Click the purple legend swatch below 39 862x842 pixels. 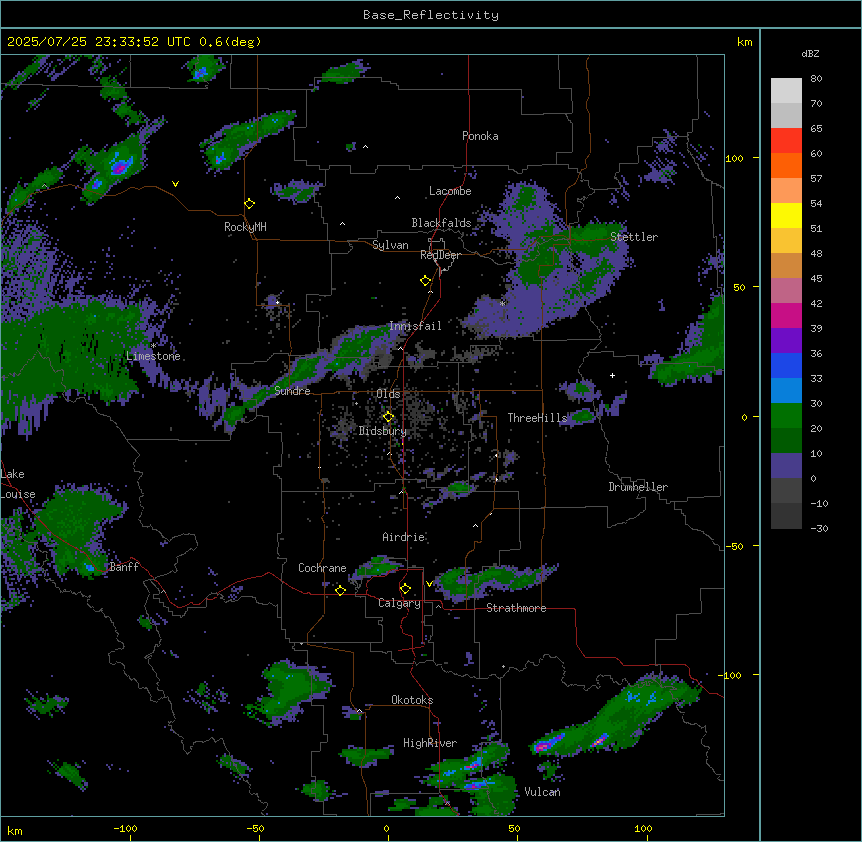tap(786, 341)
